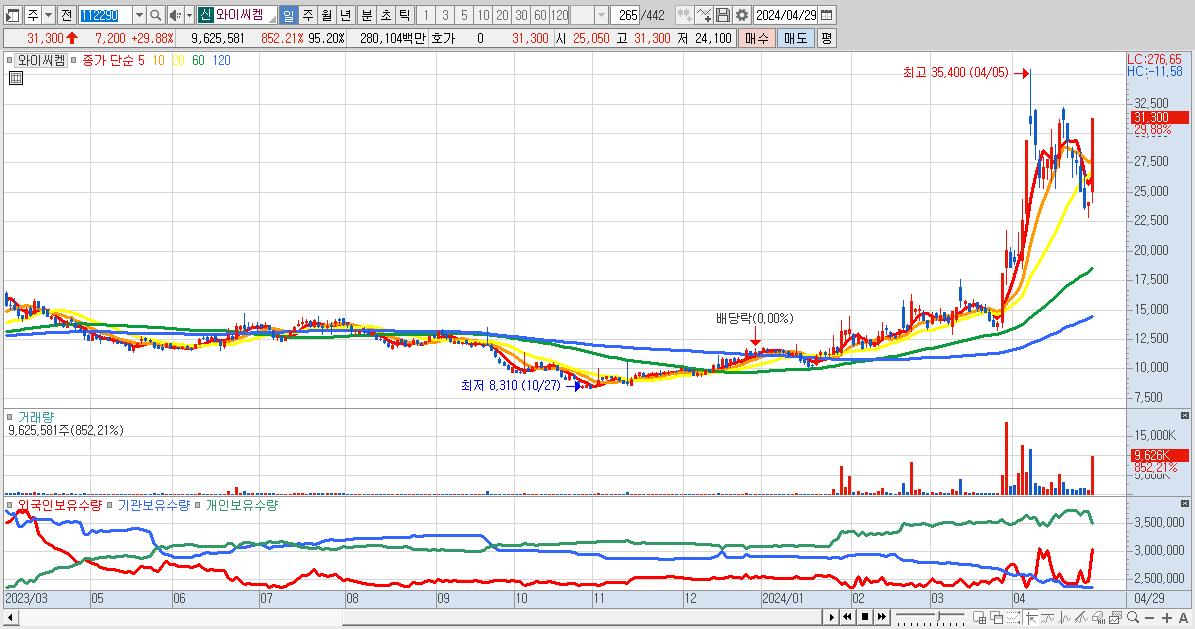This screenshot has width=1195, height=629.
Task: Click the 전 button
Action: point(66,15)
